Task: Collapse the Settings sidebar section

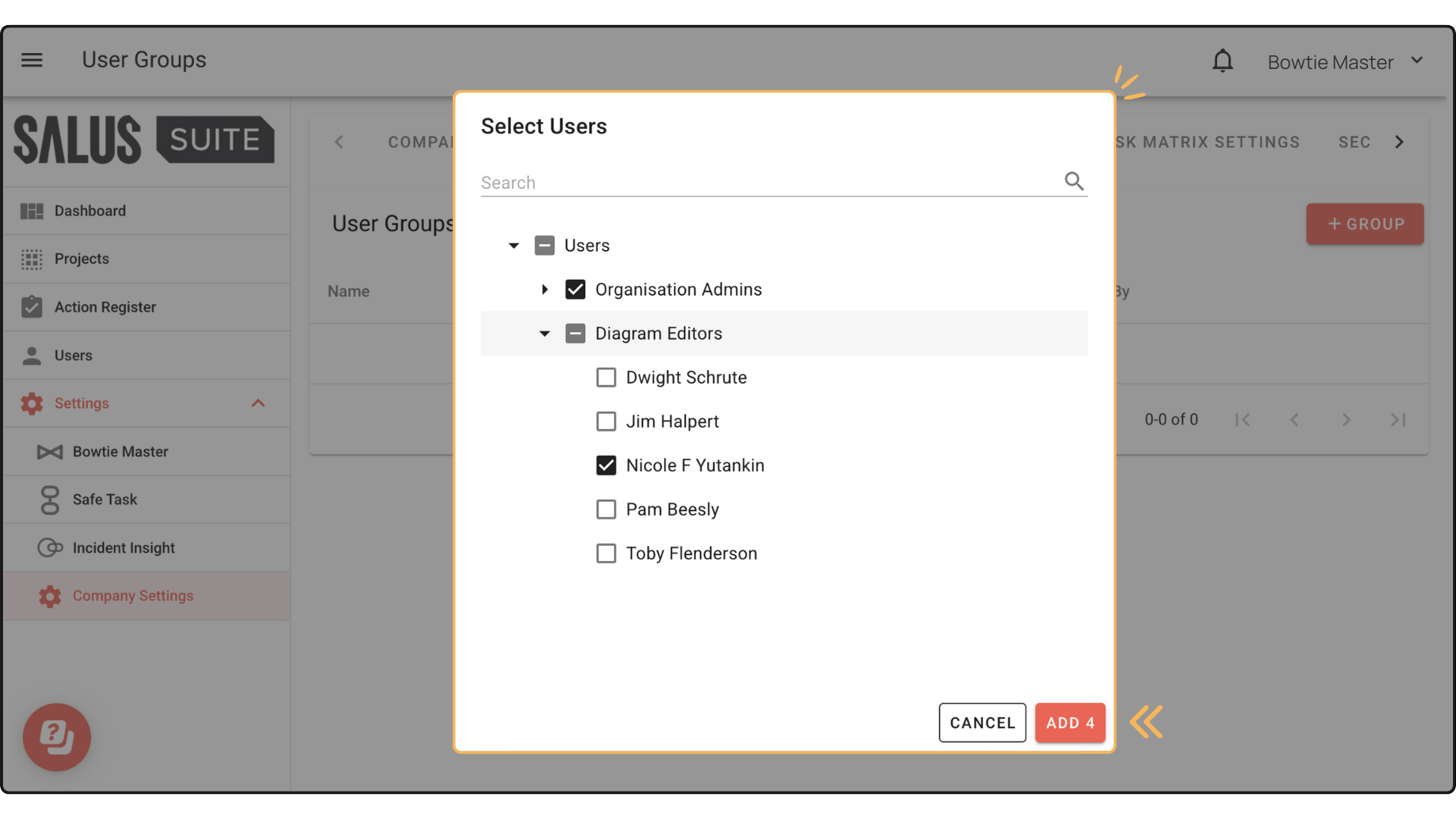Action: pyautogui.click(x=258, y=403)
